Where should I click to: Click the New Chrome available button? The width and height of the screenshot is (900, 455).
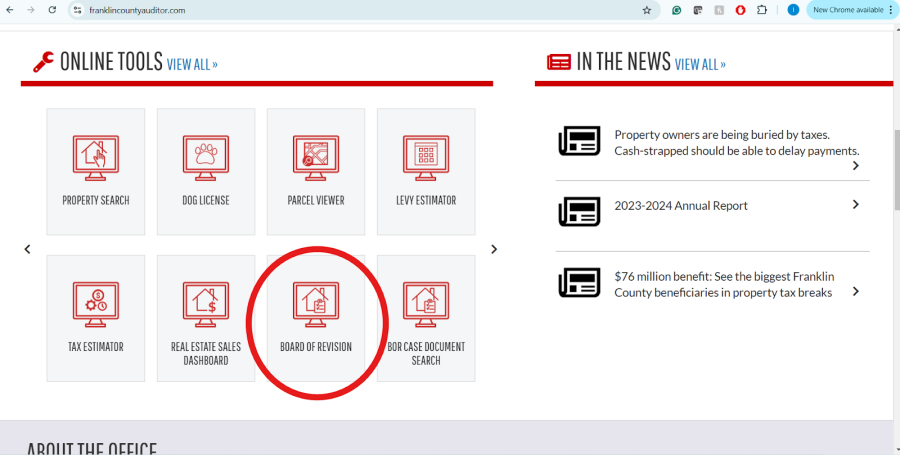[848, 10]
